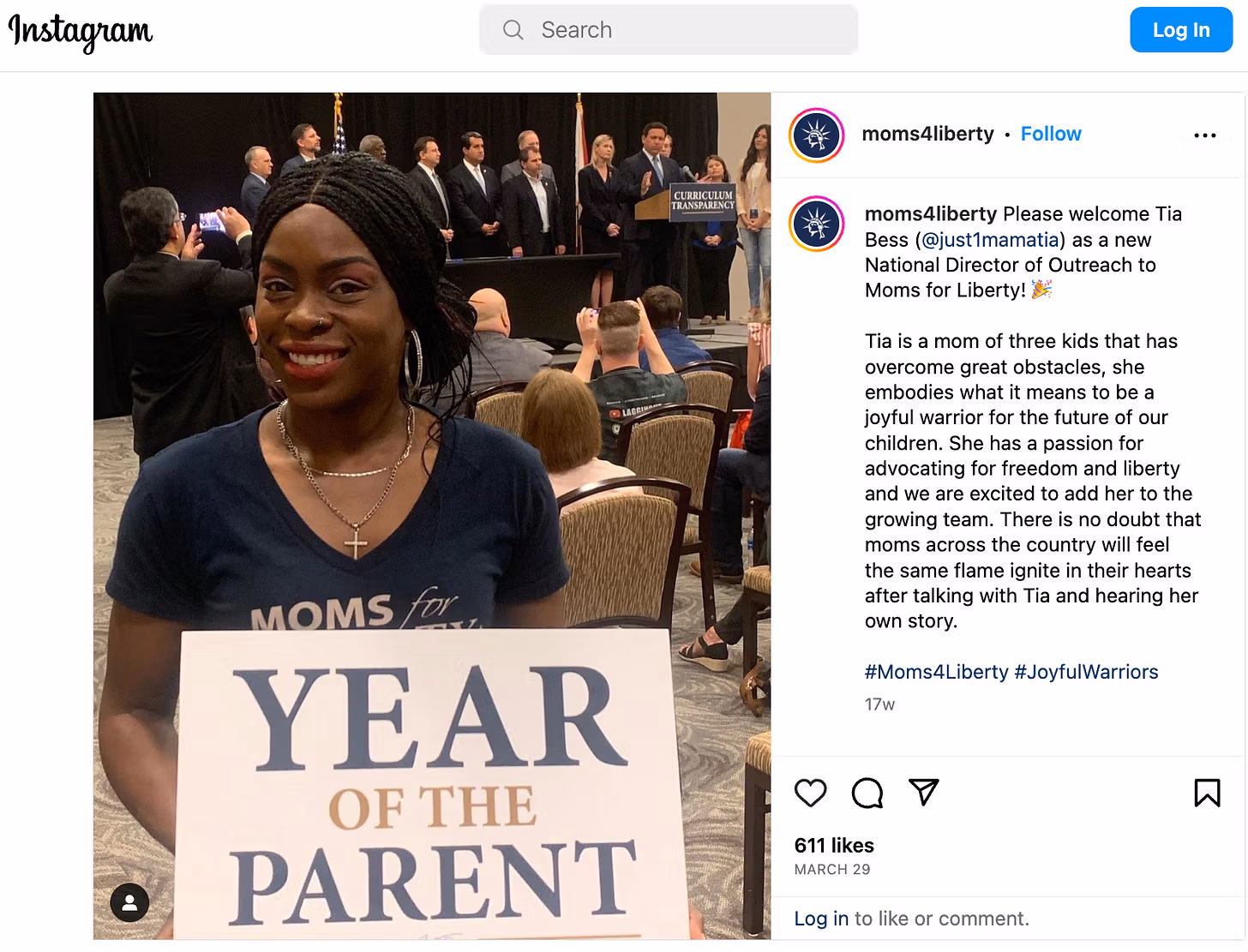Click the Log In button

point(1180,30)
